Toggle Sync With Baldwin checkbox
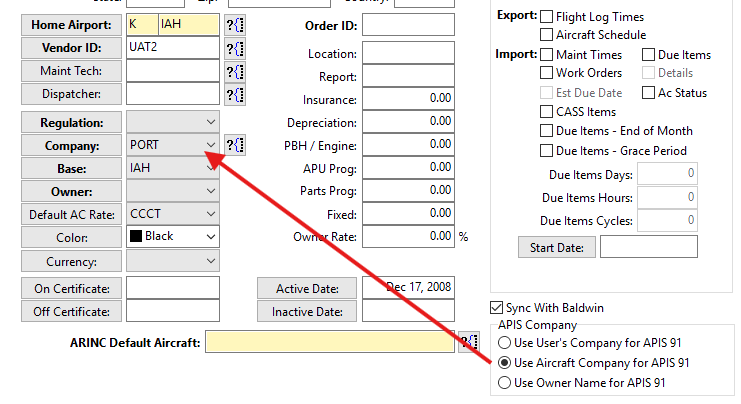 (496, 308)
